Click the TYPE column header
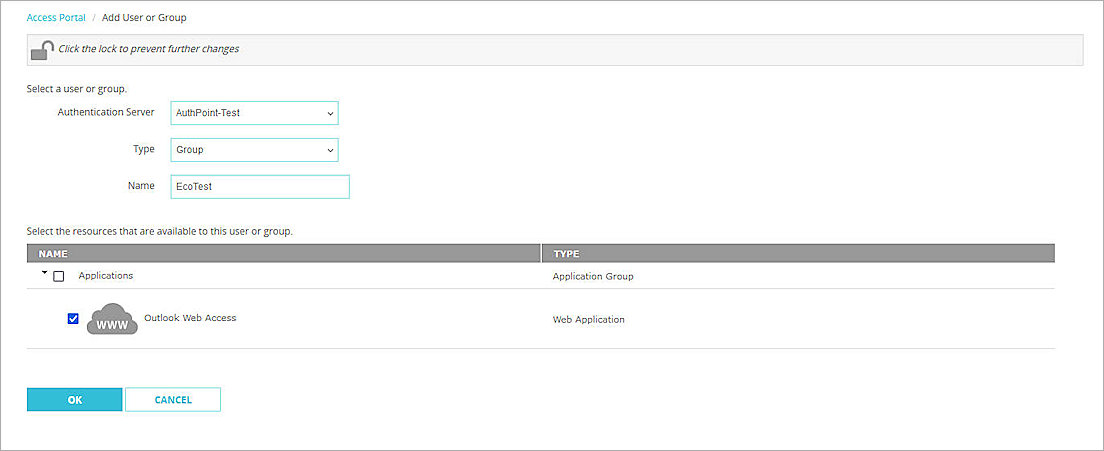 (798, 253)
